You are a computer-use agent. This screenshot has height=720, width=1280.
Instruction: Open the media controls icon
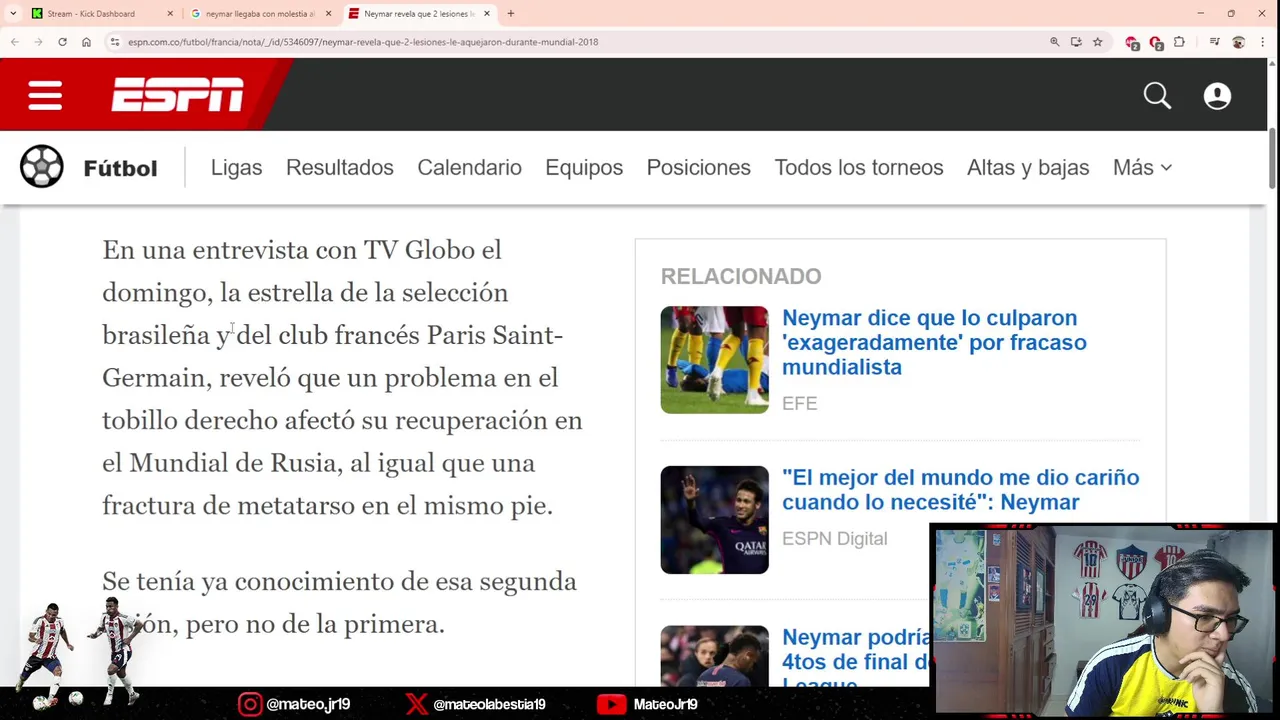coord(1214,42)
